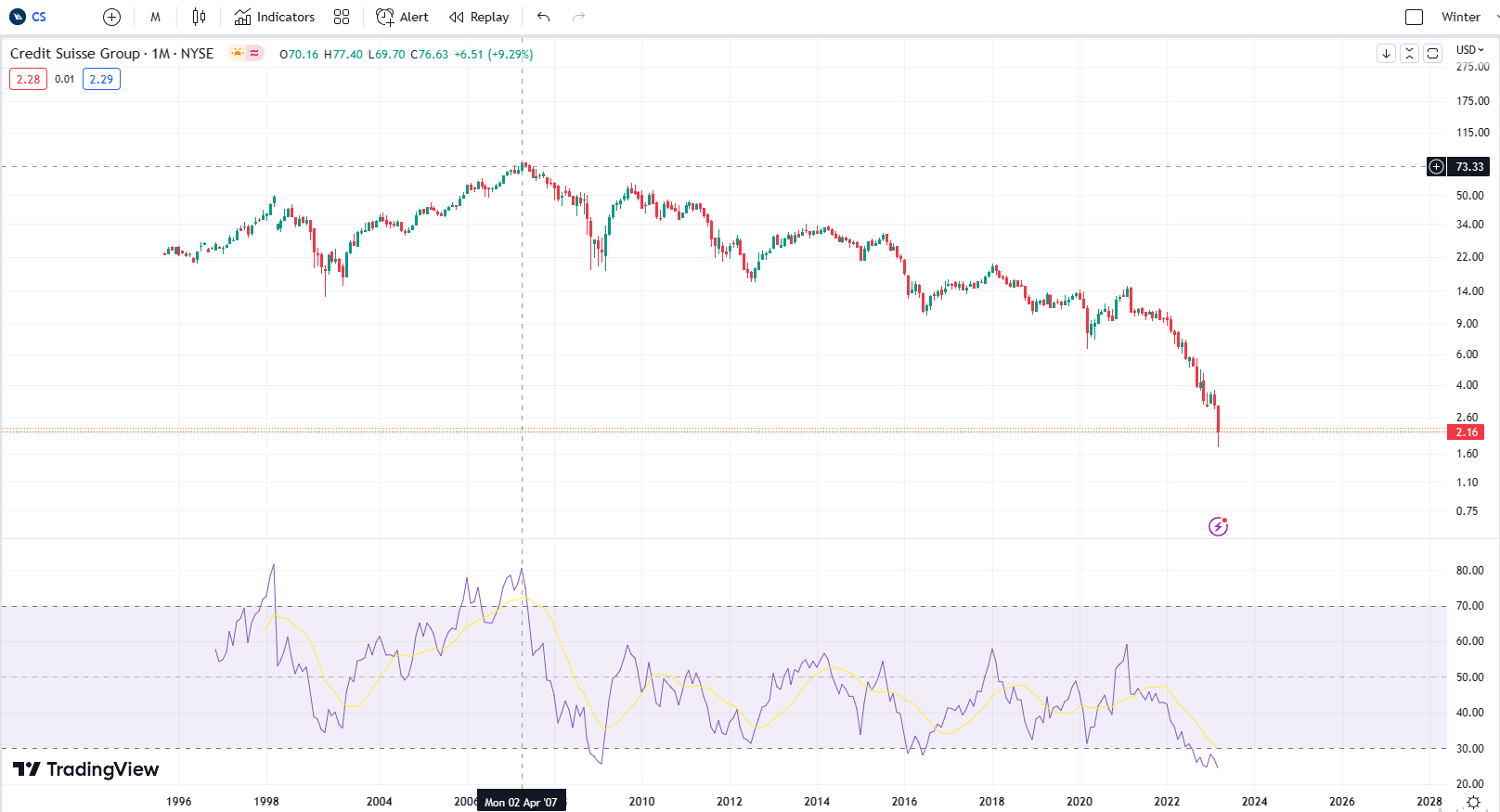This screenshot has width=1500, height=812.
Task: Click the redo arrow icon
Action: coord(578,17)
